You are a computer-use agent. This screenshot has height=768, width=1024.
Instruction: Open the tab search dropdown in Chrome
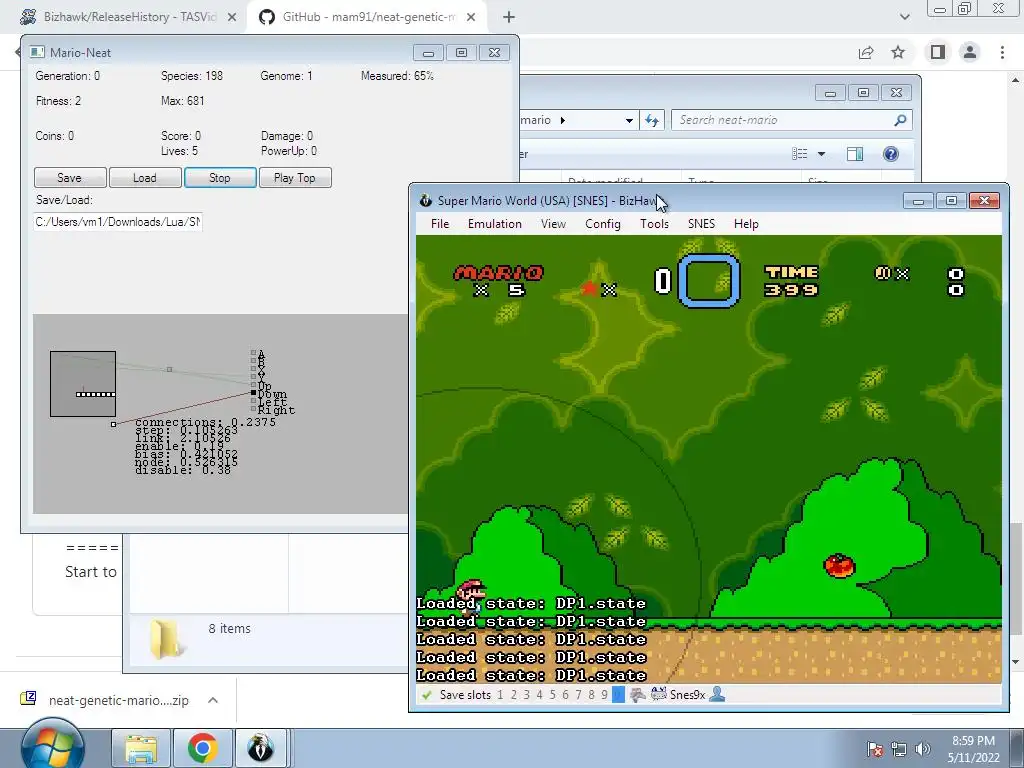904,17
